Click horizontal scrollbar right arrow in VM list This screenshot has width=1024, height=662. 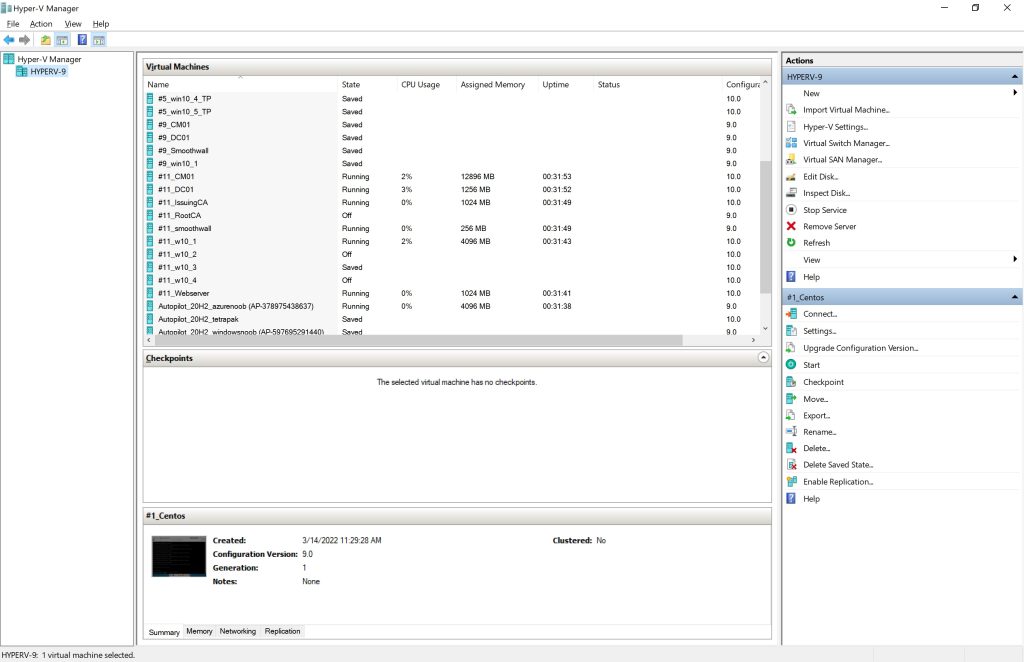[x=753, y=340]
